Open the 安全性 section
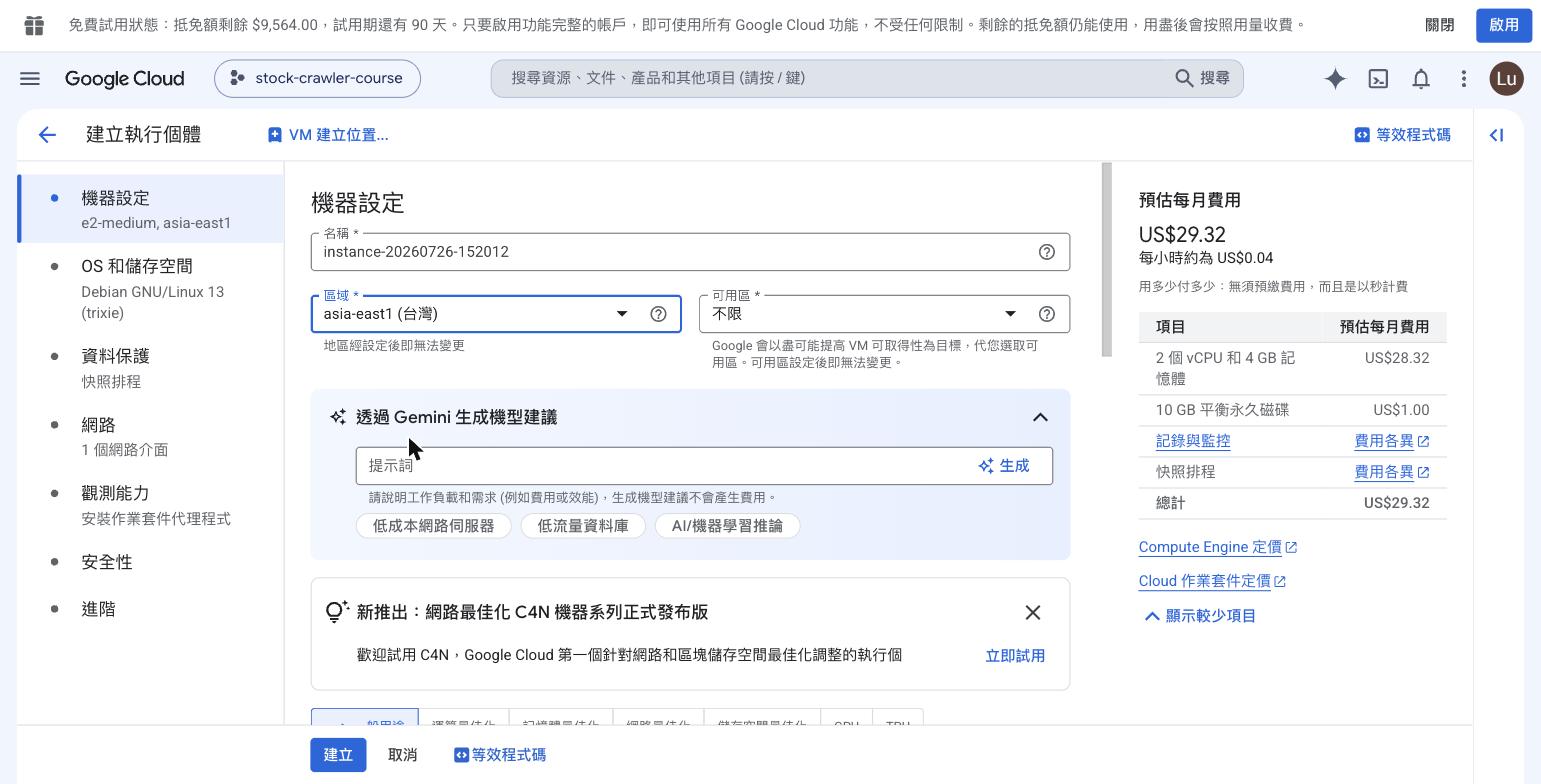 point(151,562)
